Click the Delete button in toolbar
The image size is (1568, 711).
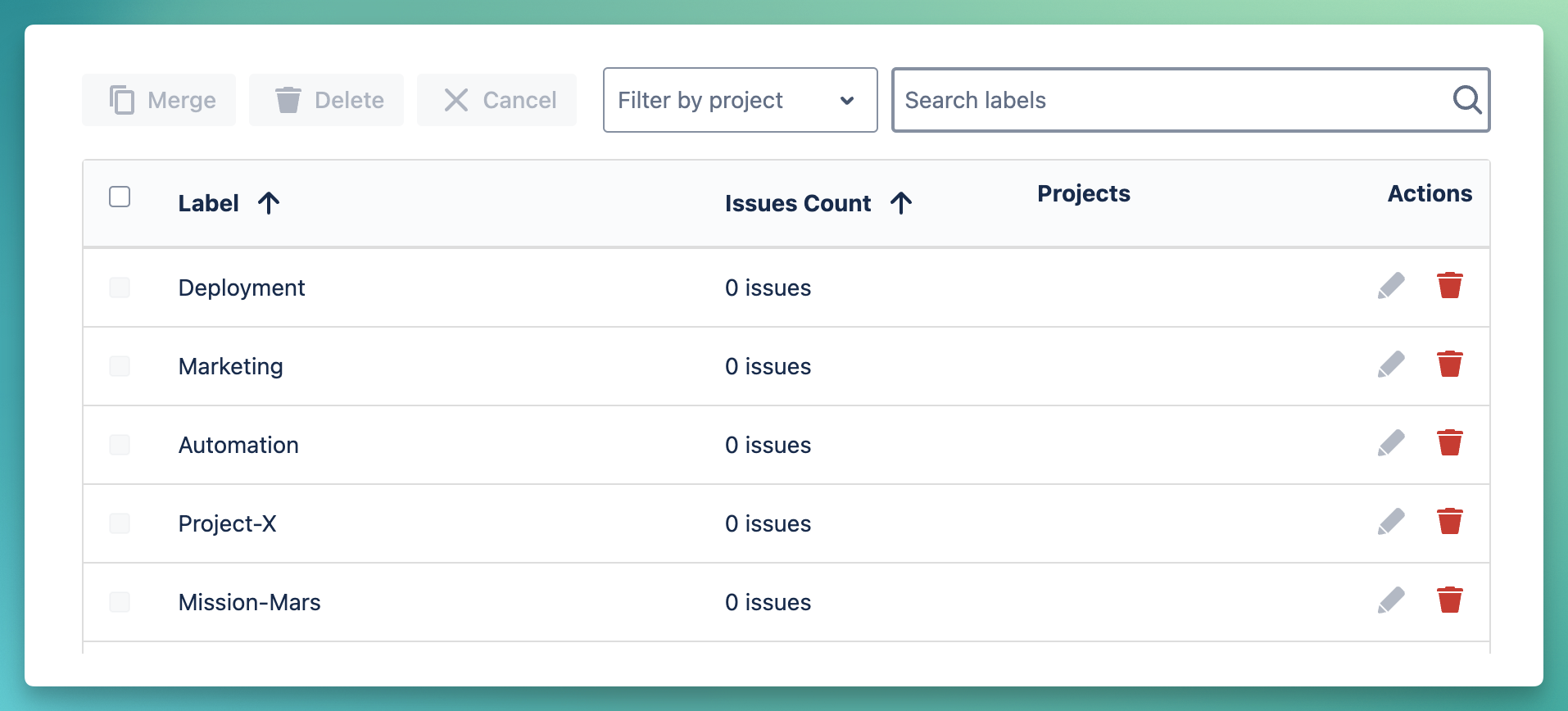click(326, 100)
